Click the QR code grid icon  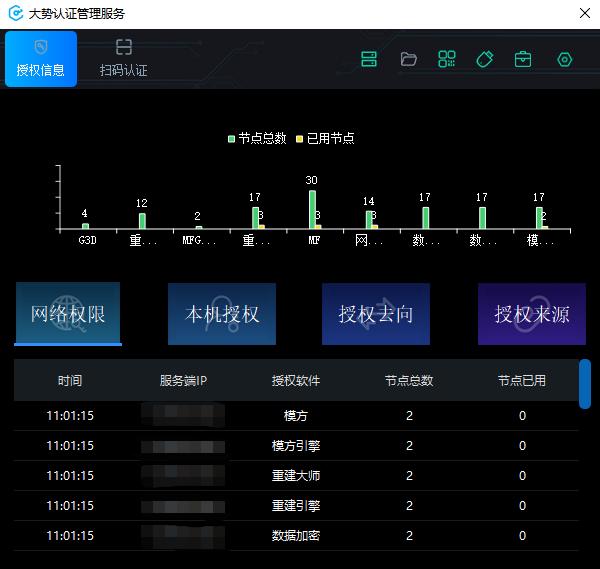[x=447, y=59]
